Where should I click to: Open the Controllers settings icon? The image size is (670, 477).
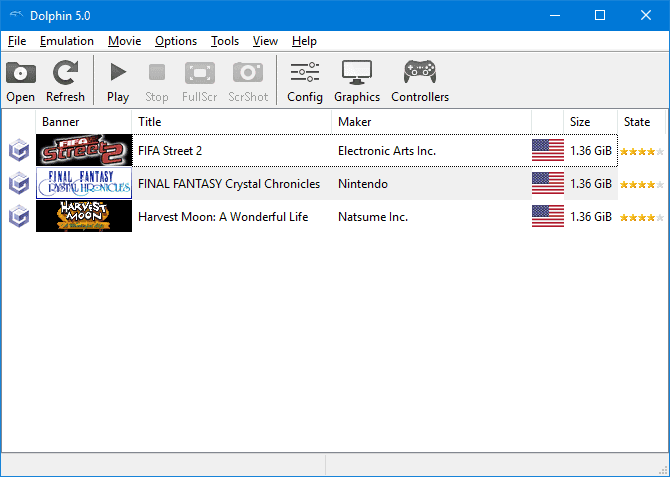(x=420, y=80)
